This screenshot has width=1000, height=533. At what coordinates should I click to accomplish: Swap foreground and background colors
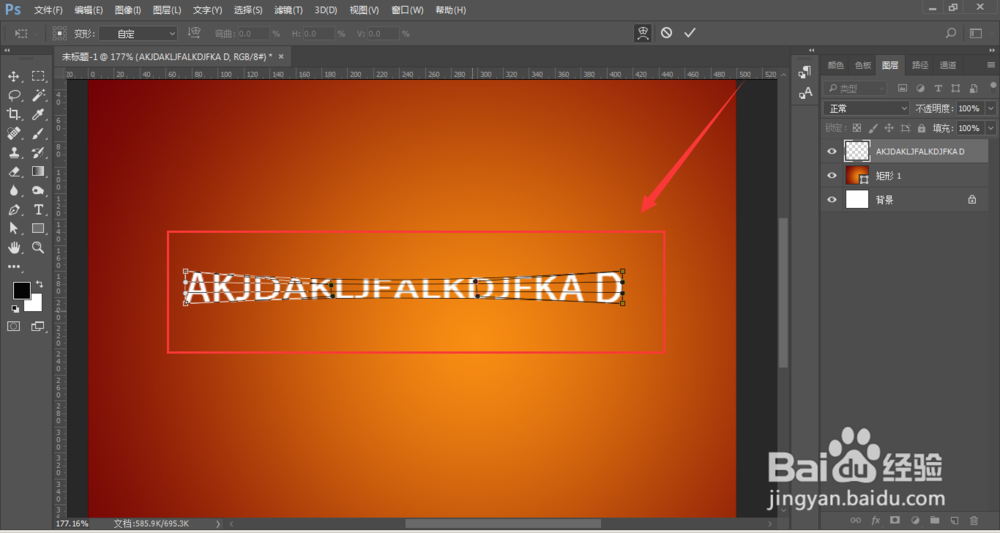tap(40, 284)
